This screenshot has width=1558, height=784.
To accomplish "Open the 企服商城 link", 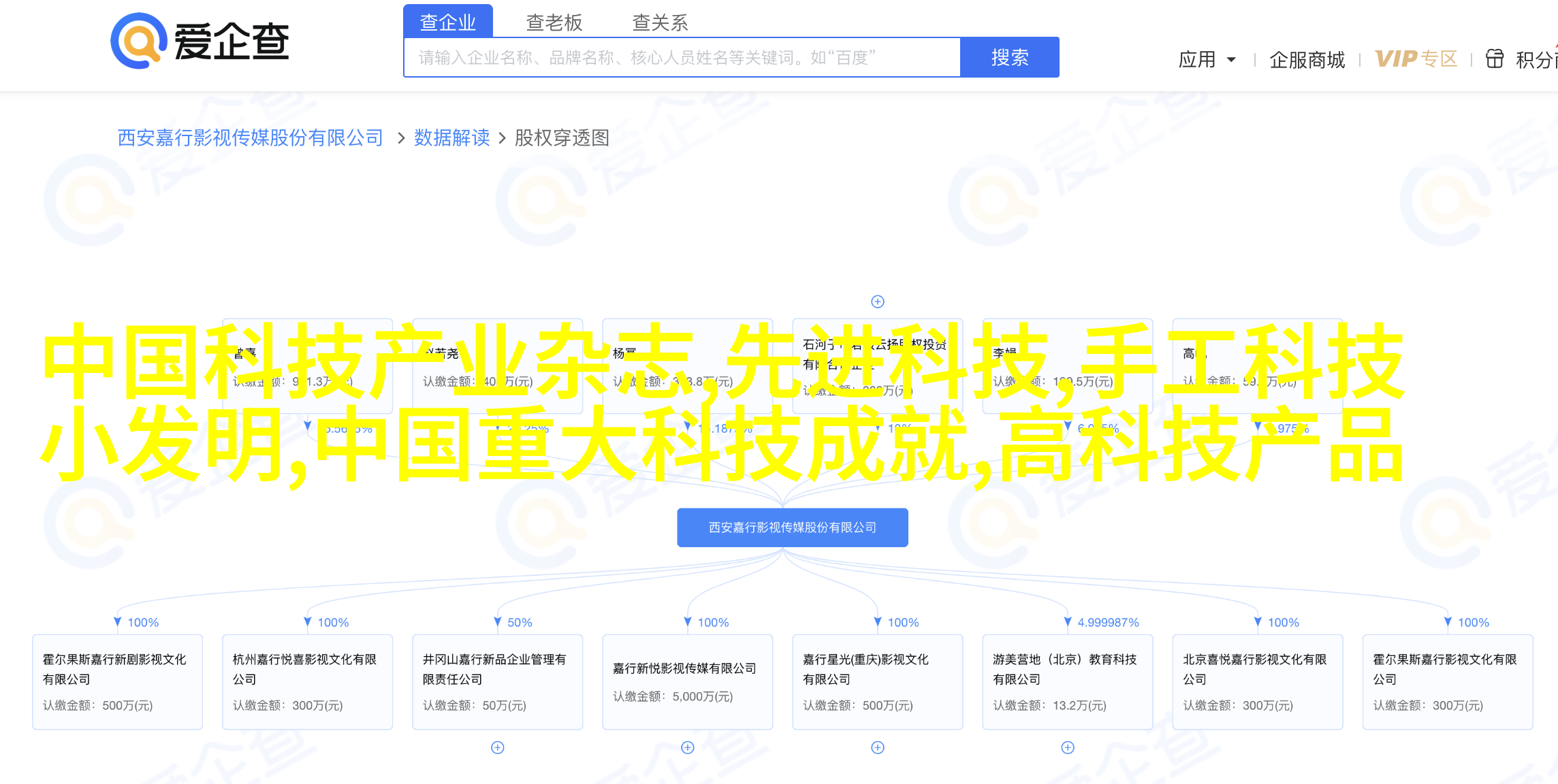I will click(x=1307, y=60).
